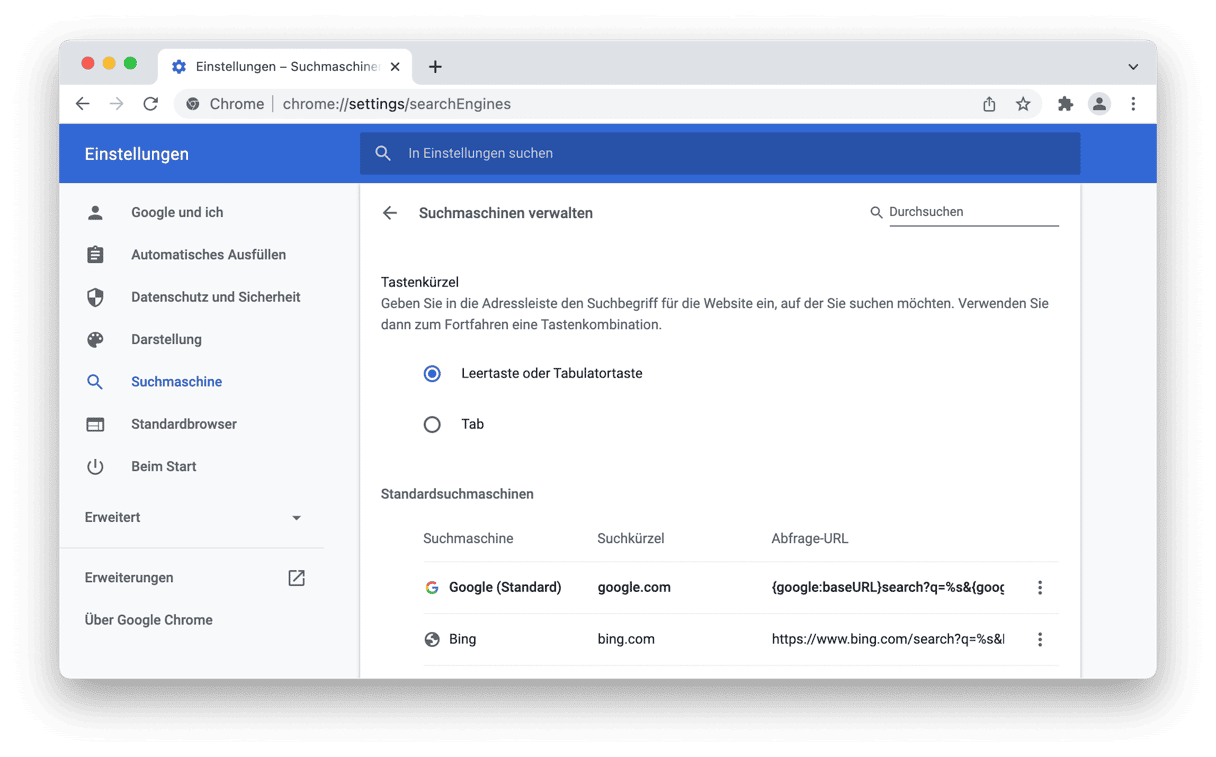Bookmark this page with the star icon
The image size is (1216, 757).
[x=1023, y=104]
